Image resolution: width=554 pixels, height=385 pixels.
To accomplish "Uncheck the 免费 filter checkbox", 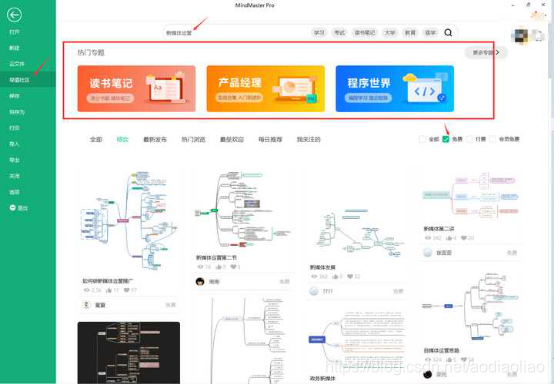I will (446, 139).
